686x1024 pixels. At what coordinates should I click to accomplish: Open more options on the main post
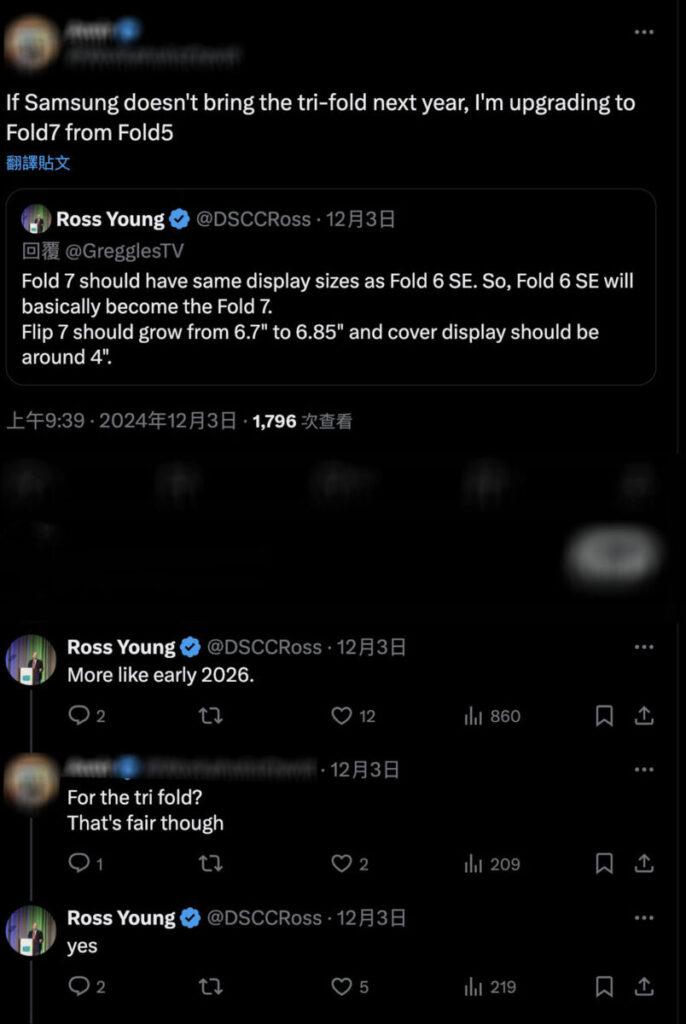(x=645, y=31)
